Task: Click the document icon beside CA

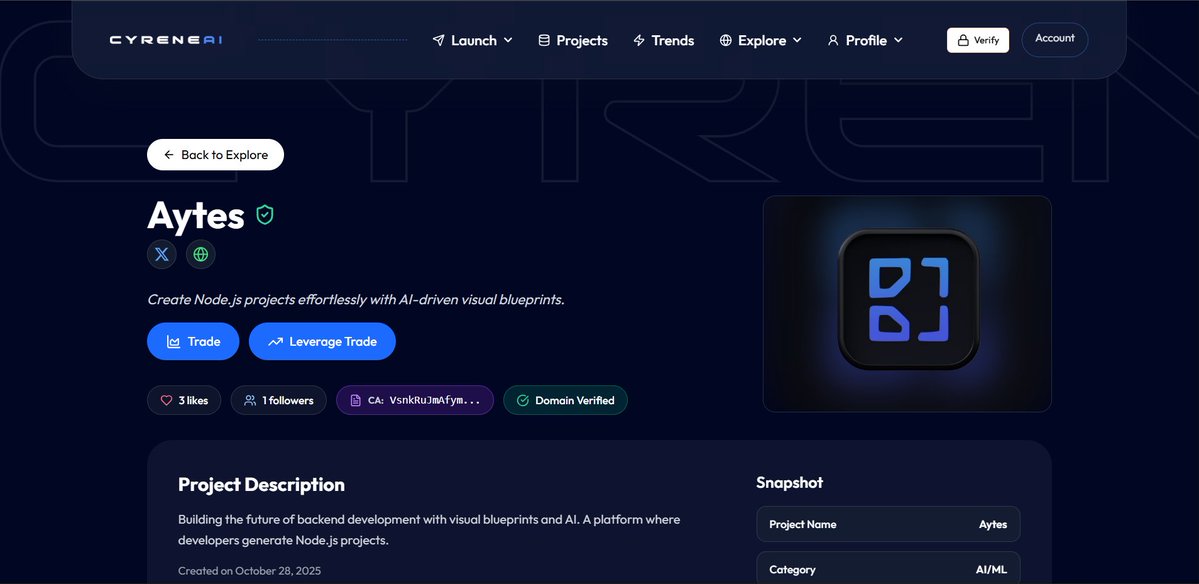Action: (356, 401)
